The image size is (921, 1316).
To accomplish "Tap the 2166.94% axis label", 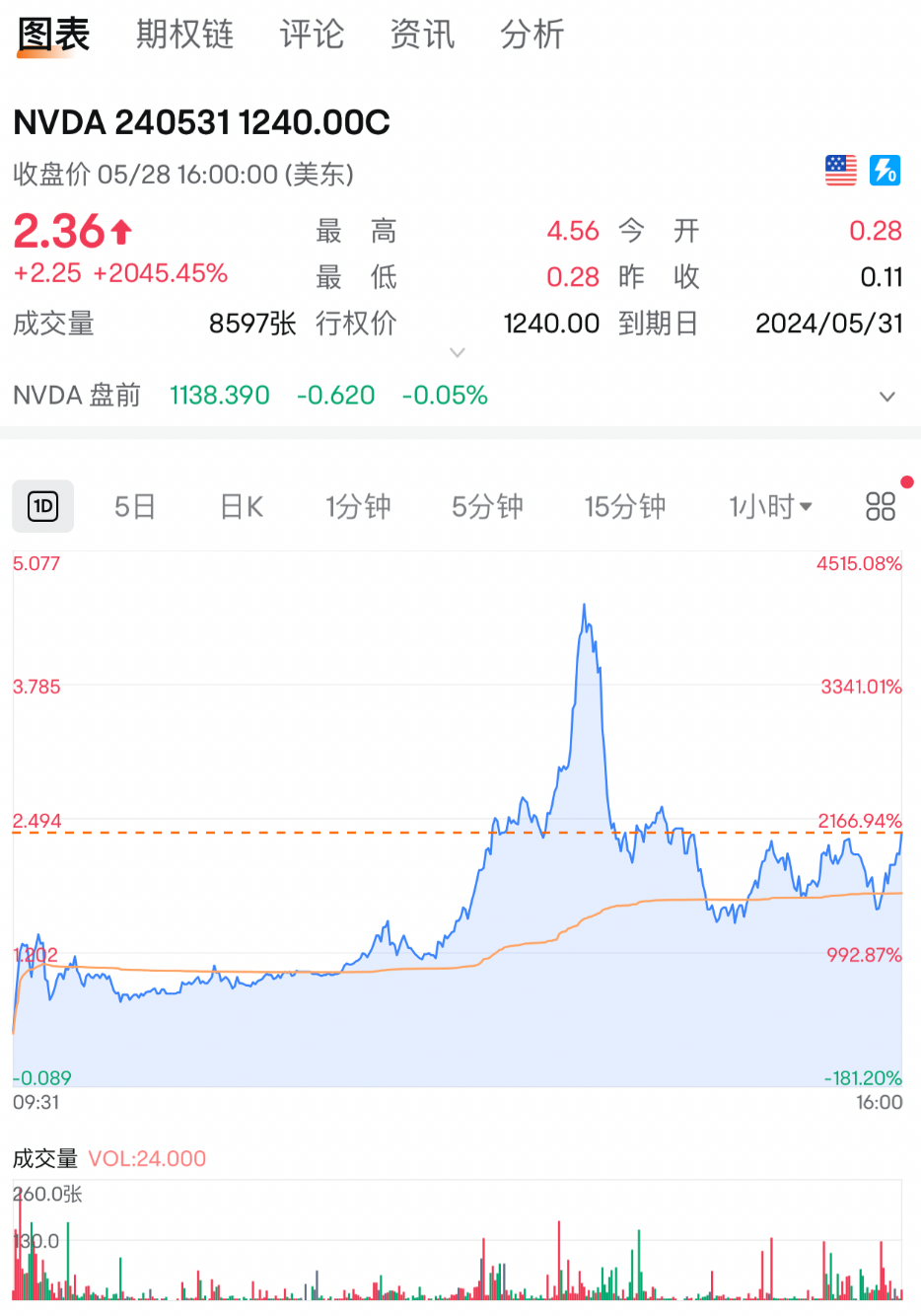I will click(860, 821).
